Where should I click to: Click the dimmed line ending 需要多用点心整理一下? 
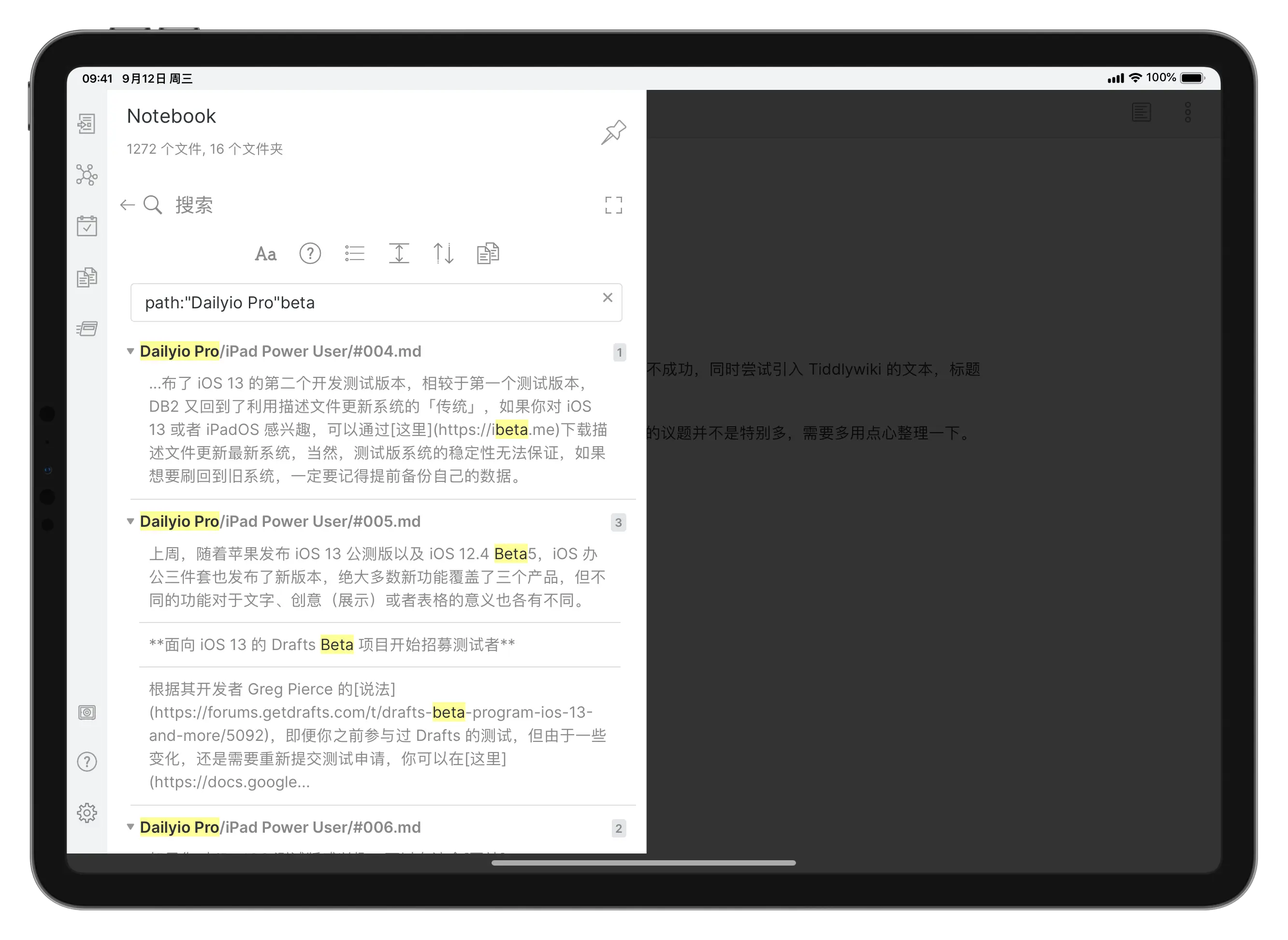(x=810, y=433)
